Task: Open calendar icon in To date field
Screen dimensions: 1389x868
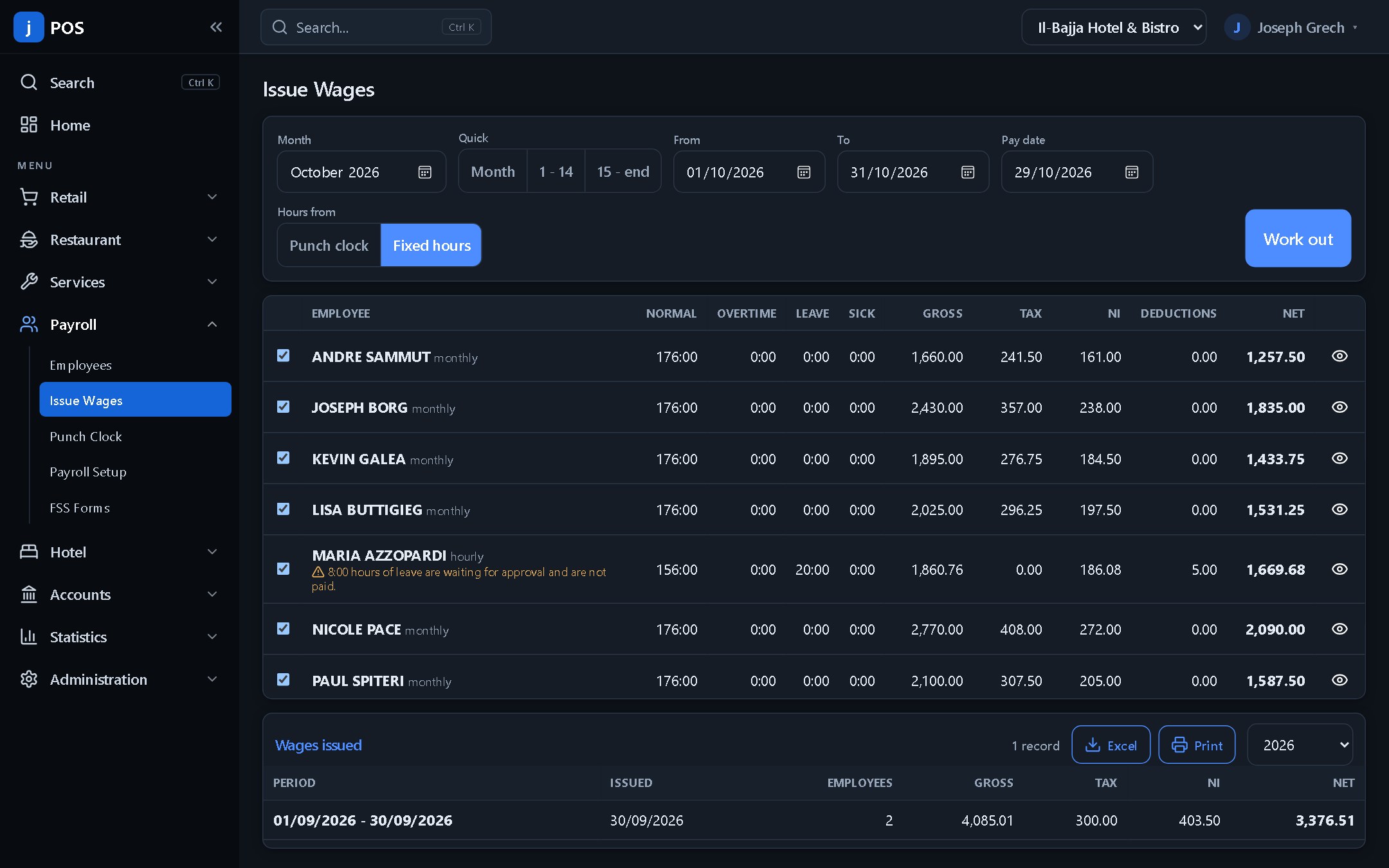Action: pyautogui.click(x=968, y=172)
